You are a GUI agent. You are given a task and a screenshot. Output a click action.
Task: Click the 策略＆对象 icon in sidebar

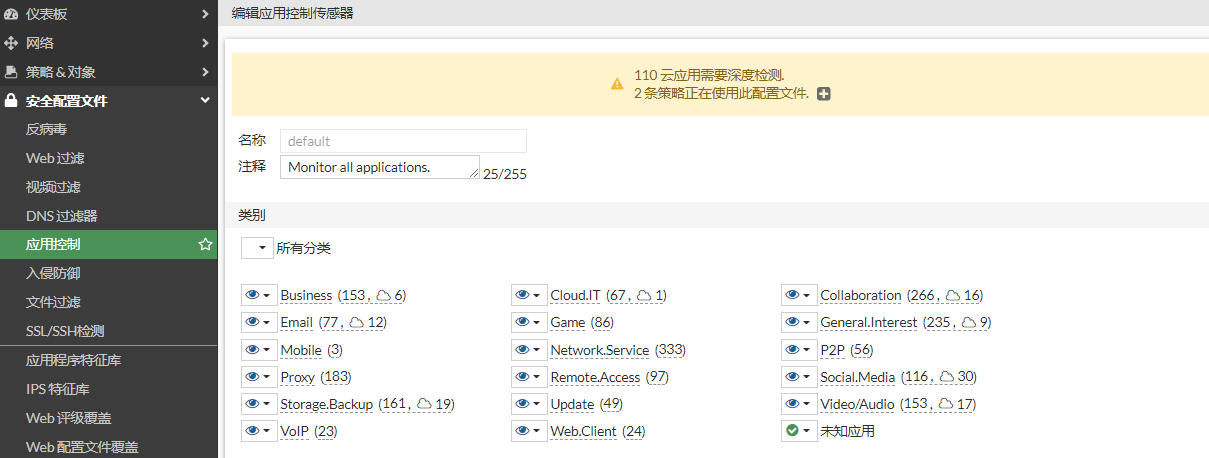(11, 72)
